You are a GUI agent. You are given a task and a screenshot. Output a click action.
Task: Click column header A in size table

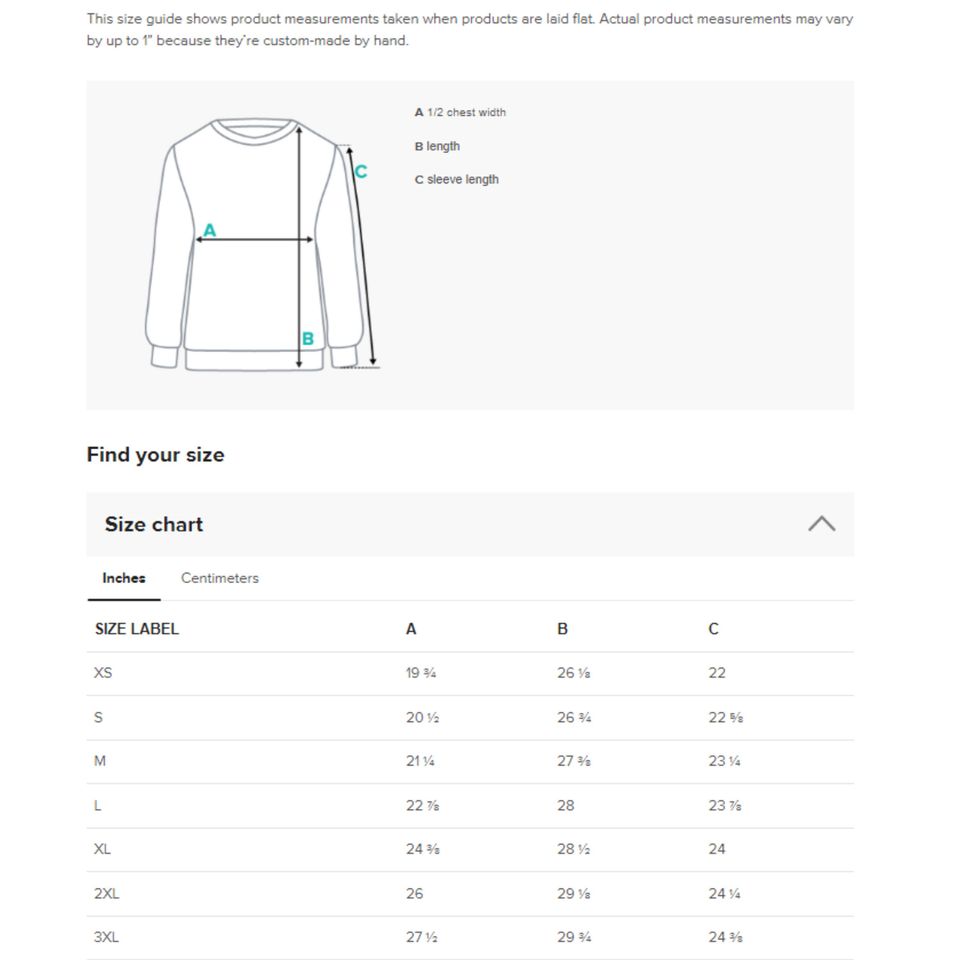(x=411, y=629)
